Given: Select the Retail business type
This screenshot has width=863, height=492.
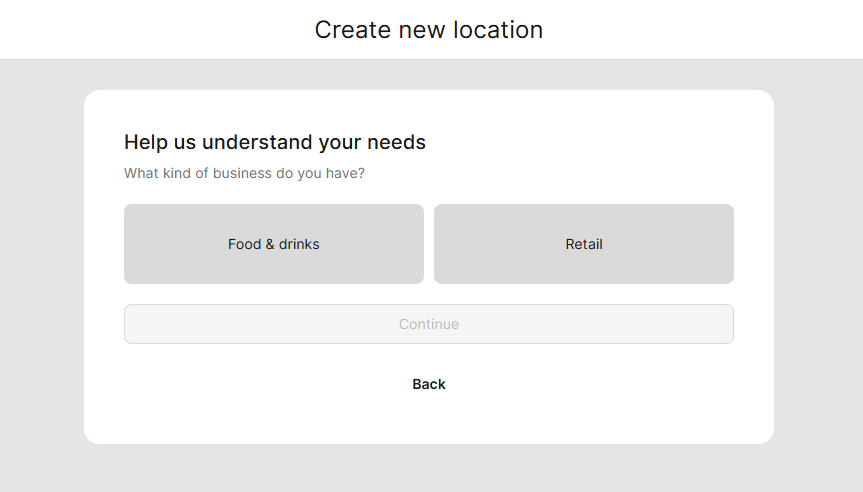Looking at the screenshot, I should [x=584, y=244].
